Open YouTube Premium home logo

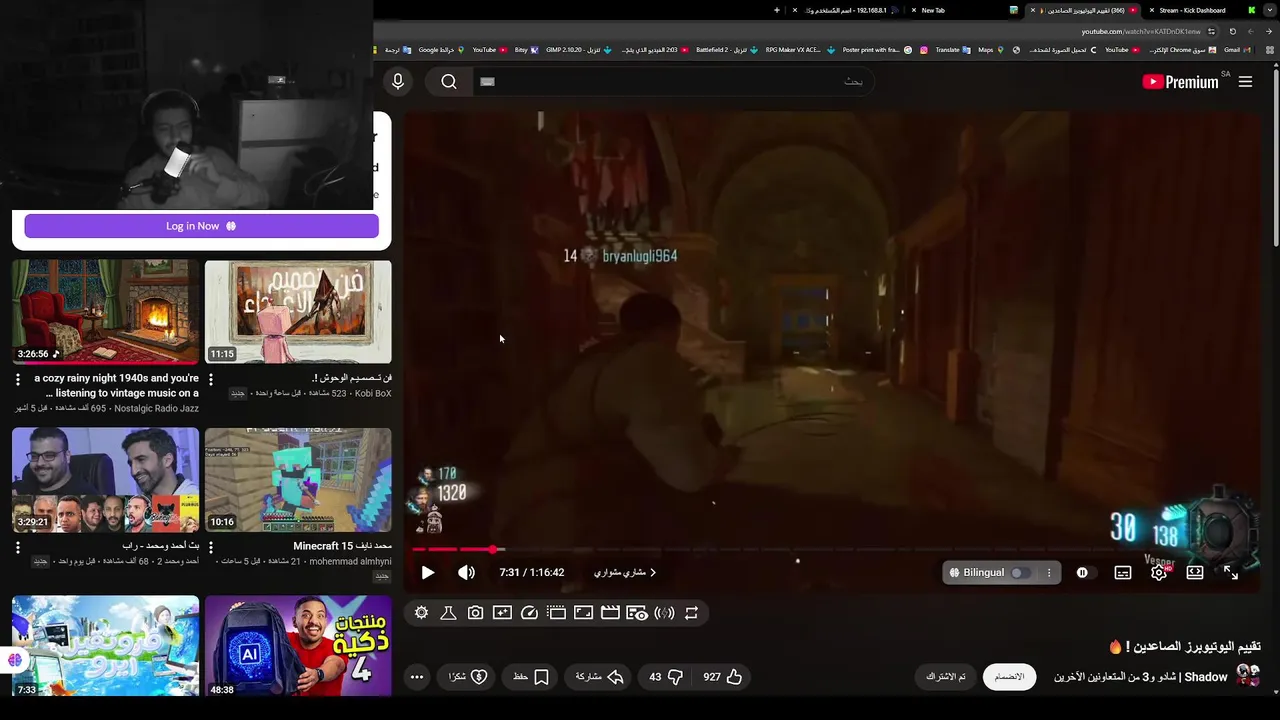[1181, 82]
